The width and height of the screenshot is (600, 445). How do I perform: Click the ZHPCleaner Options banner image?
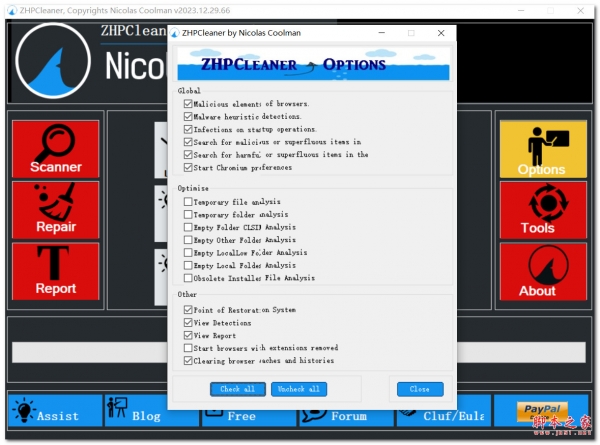click(313, 64)
